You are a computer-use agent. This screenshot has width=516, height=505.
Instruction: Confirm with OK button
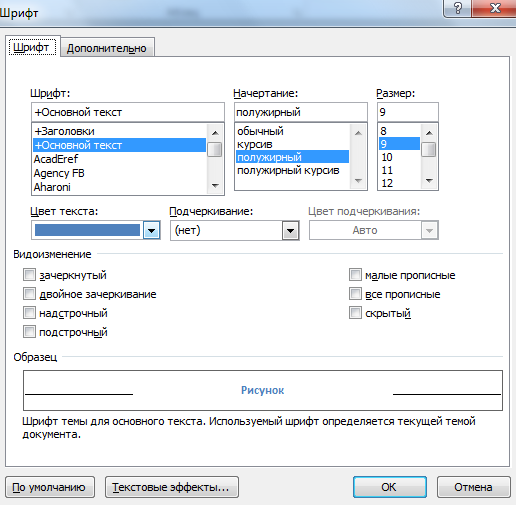coord(390,487)
